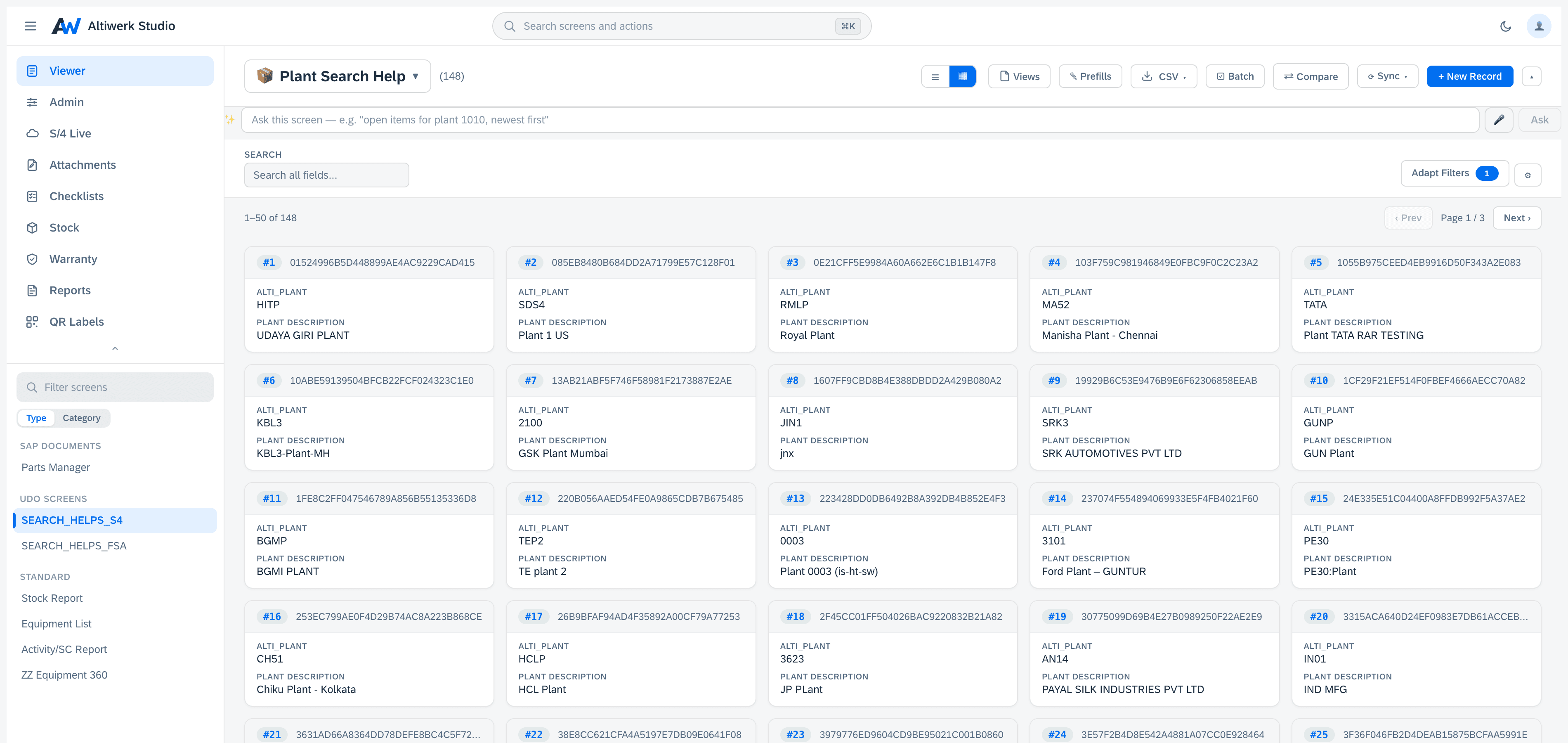Click the Prev page button
This screenshot has height=743, width=1568.
tap(1408, 218)
